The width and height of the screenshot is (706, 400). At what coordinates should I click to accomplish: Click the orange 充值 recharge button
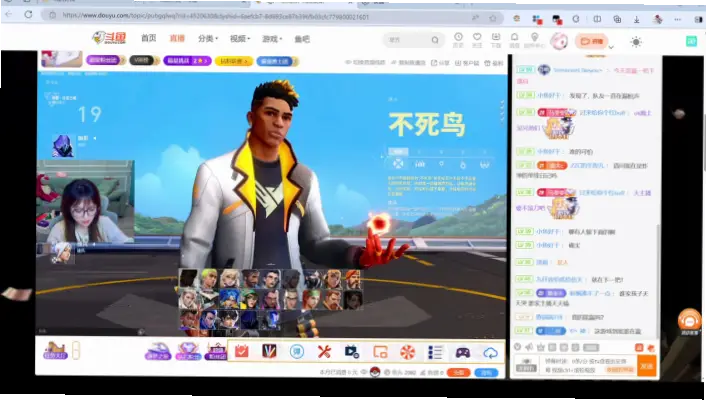(459, 373)
